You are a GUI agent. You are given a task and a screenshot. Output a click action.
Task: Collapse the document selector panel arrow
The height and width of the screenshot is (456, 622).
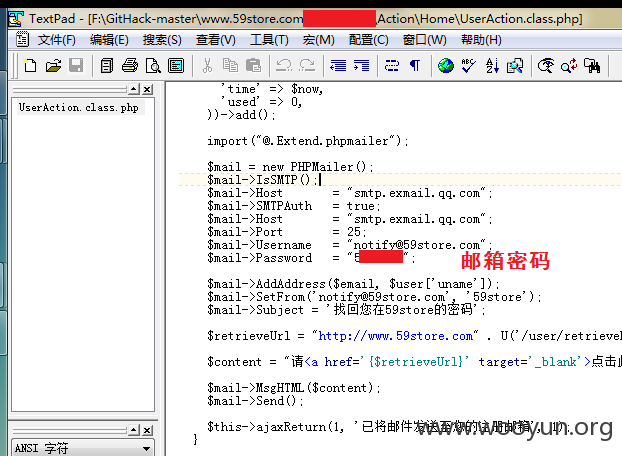click(x=134, y=90)
